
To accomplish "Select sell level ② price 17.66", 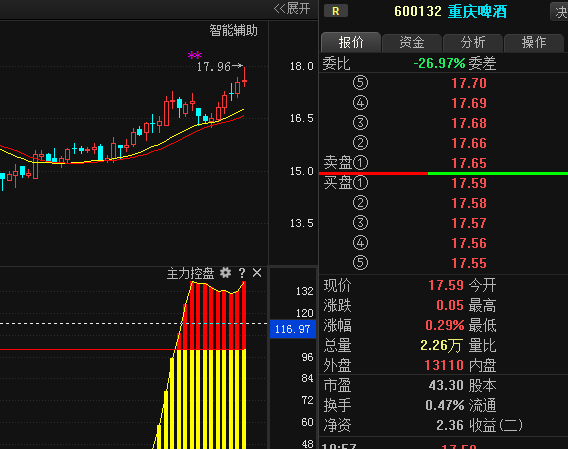I will coord(469,143).
